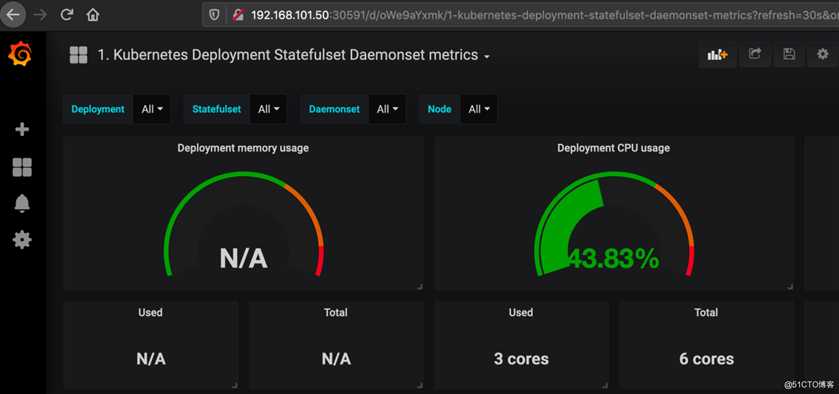This screenshot has height=394, width=839.
Task: Open Deployment CPU usage panel title menu
Action: [x=613, y=148]
